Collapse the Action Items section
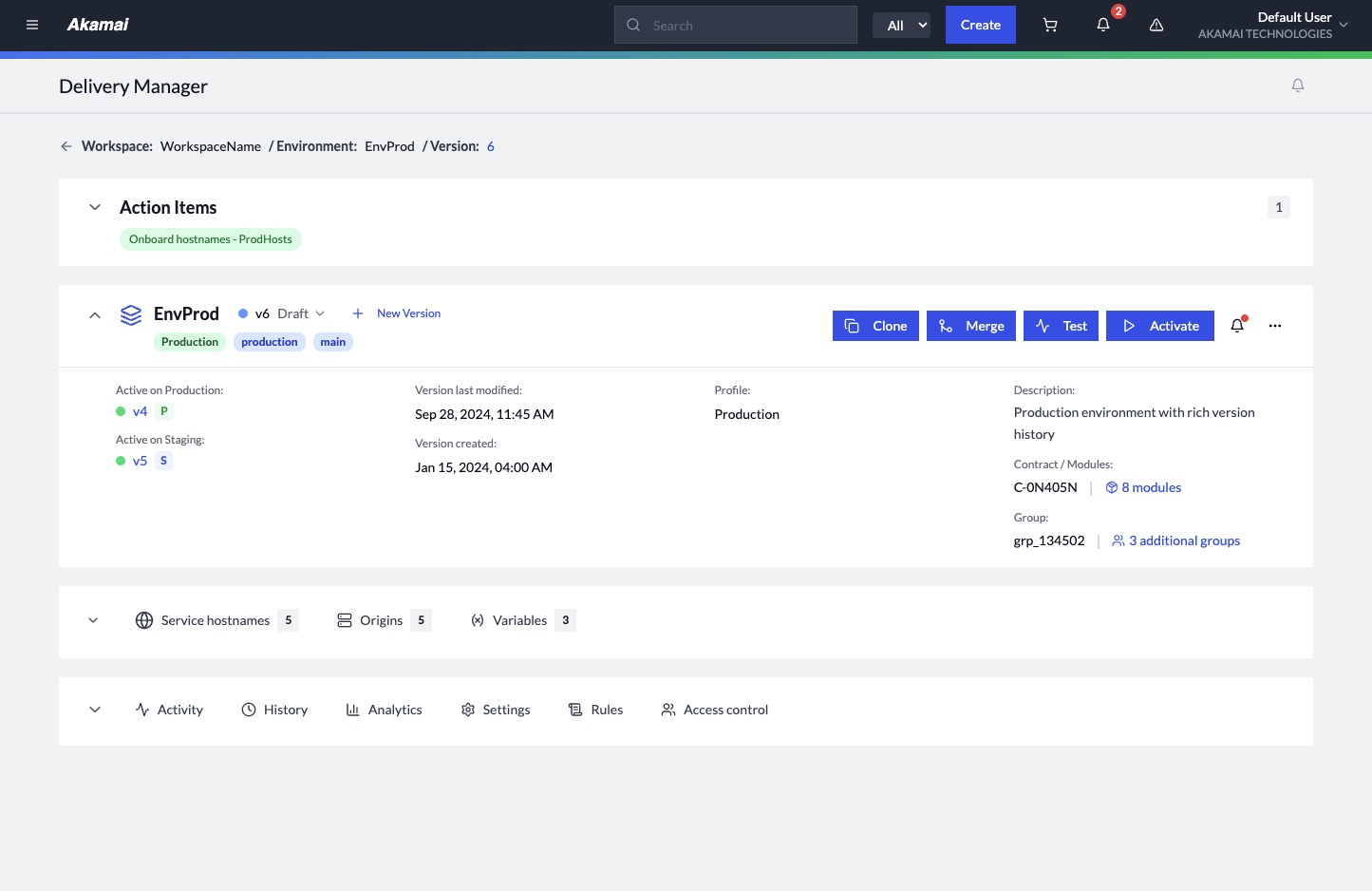 pyautogui.click(x=95, y=207)
